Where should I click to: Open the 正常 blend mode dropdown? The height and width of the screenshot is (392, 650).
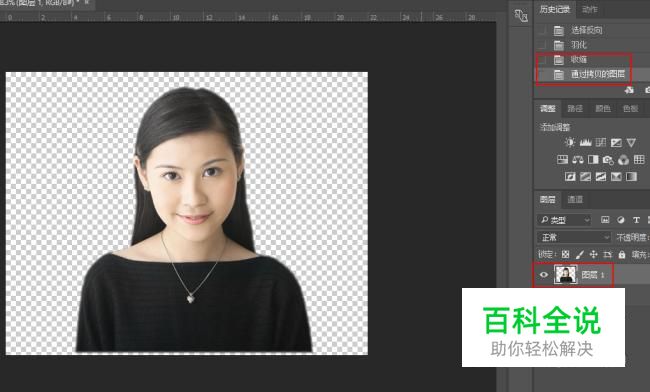(574, 237)
